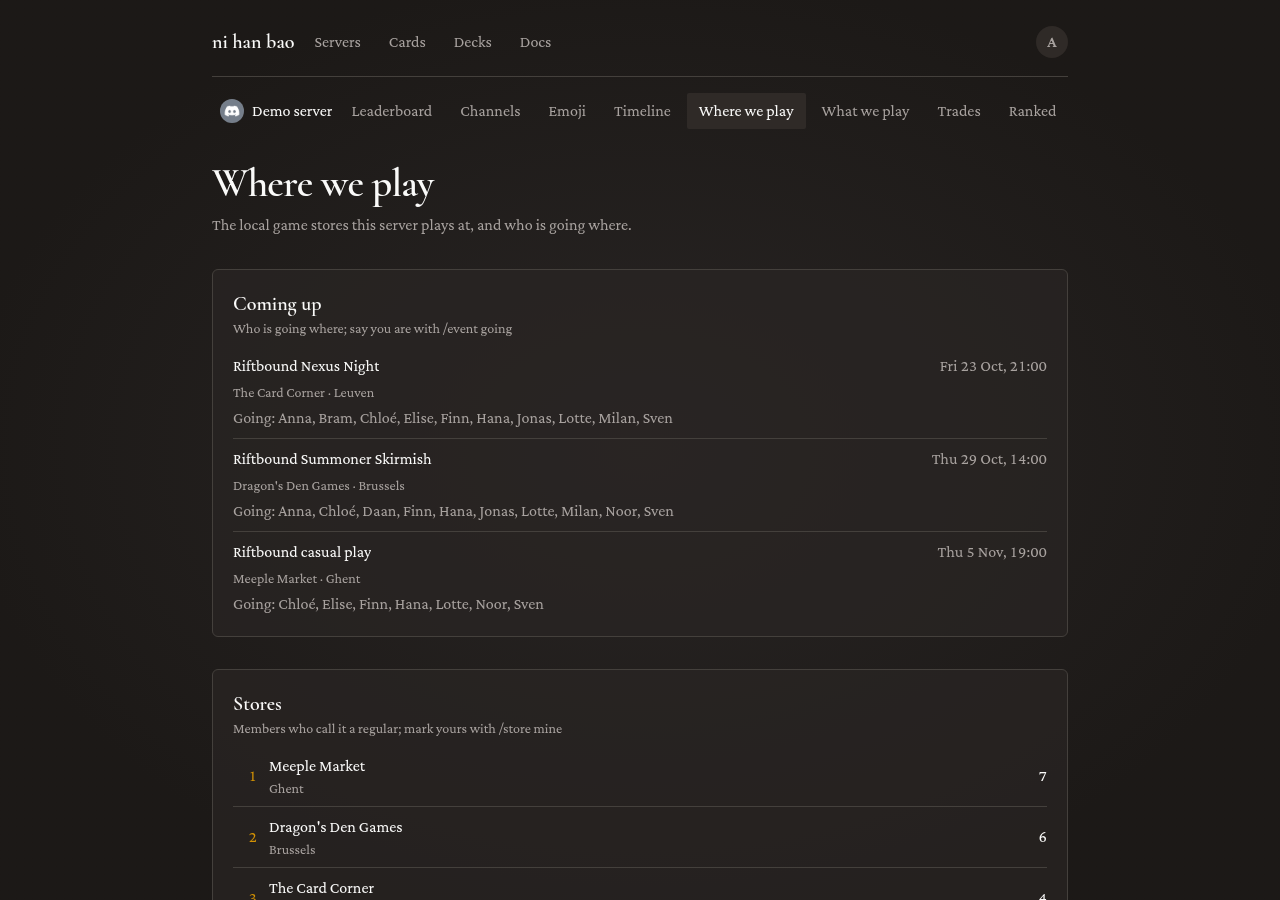Viewport: 1280px width, 900px height.
Task: Switch to the What we play tab
Action: pos(865,111)
